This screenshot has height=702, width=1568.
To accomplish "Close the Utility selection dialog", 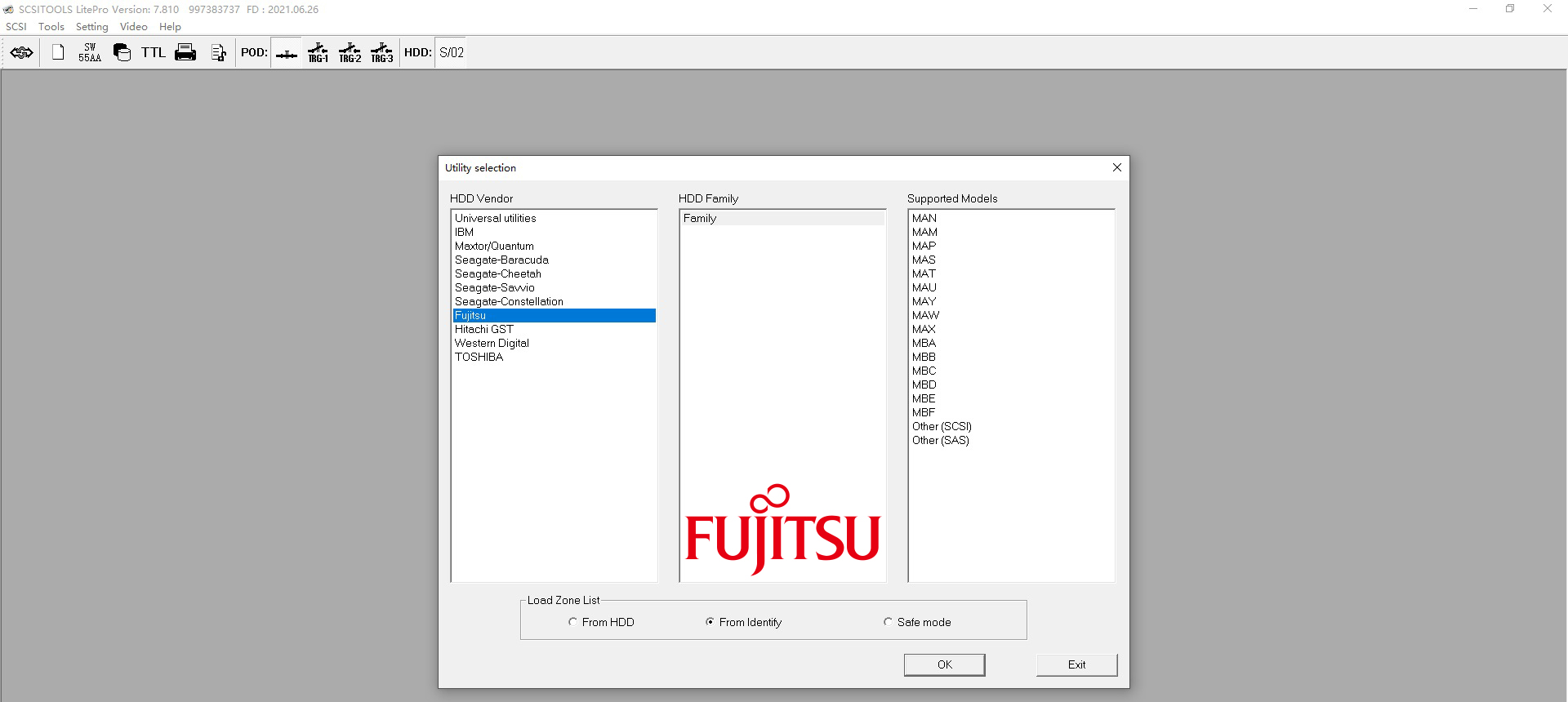I will pos(1117,167).
